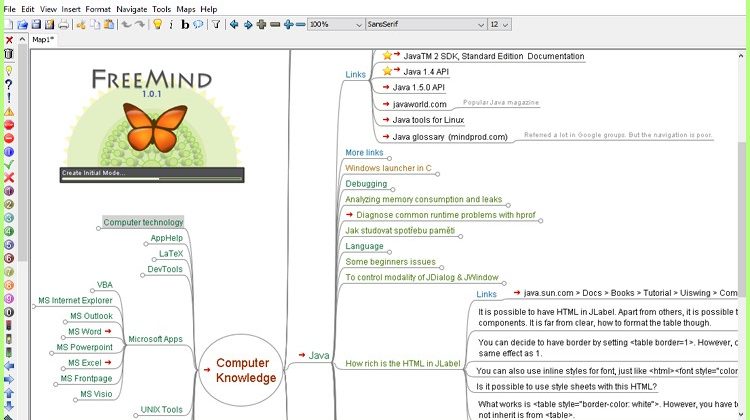Click the Save floppy disk icon
750x420 pixels.
click(x=36, y=24)
